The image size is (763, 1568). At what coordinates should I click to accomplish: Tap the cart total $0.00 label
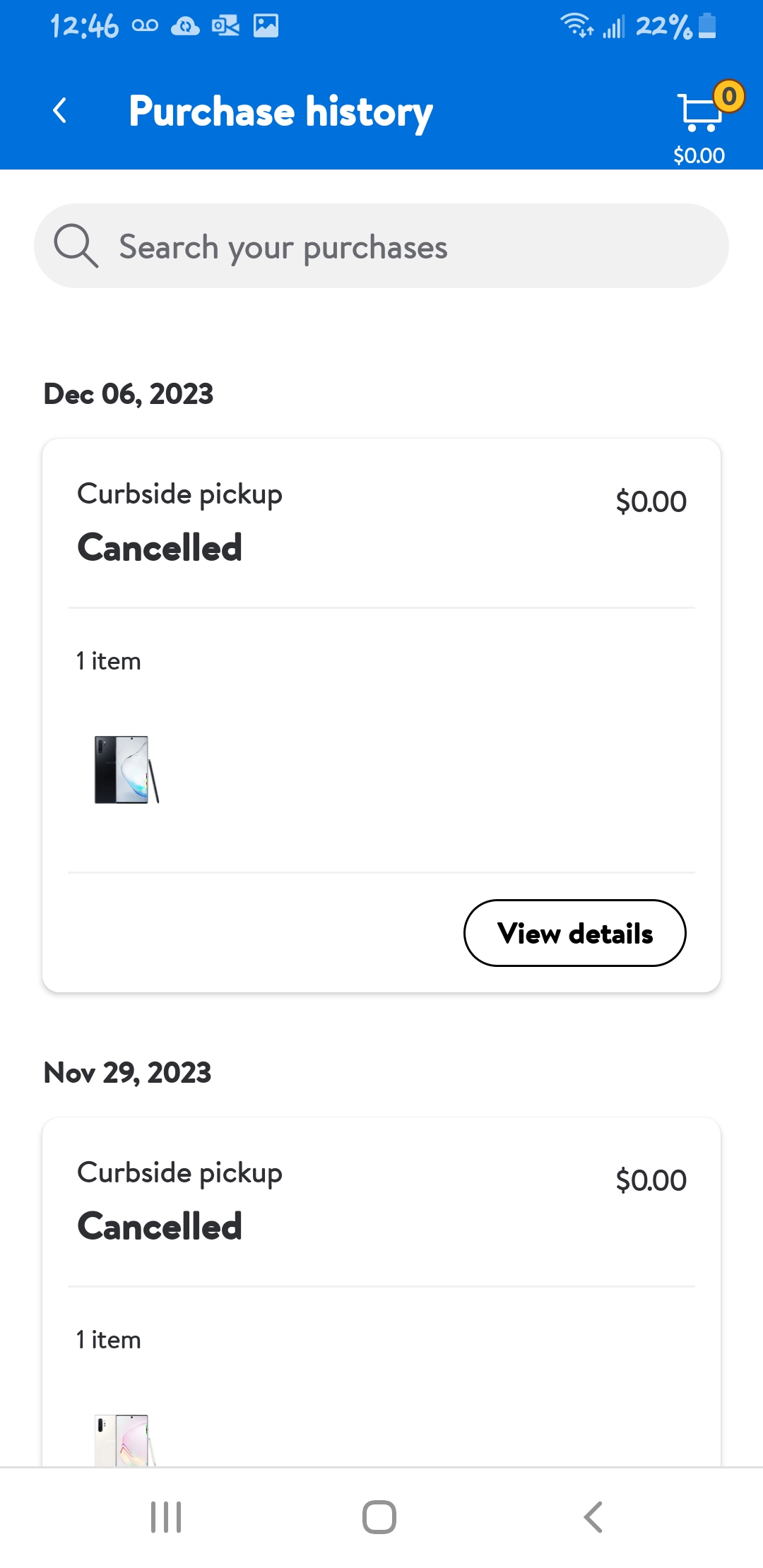[x=699, y=155]
